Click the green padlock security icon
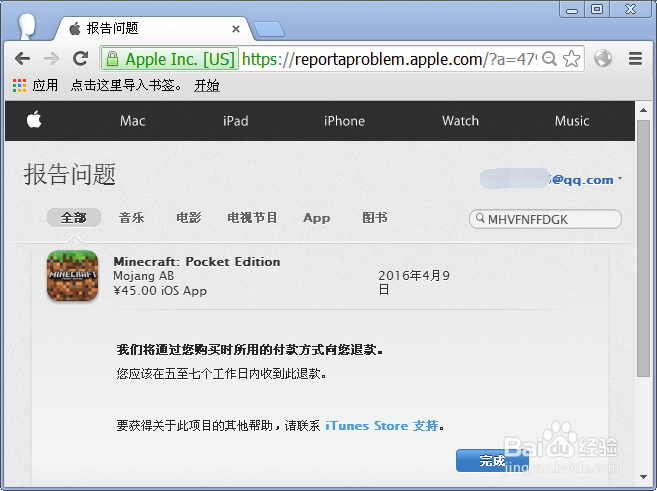 click(112, 59)
